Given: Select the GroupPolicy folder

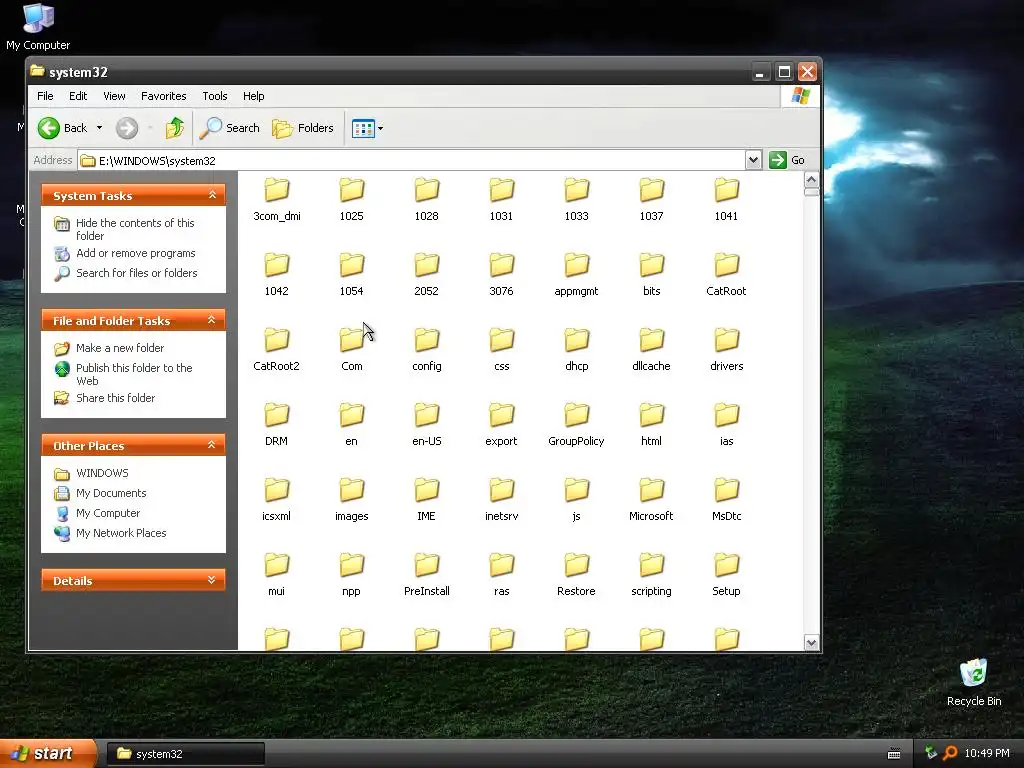Looking at the screenshot, I should tap(576, 424).
